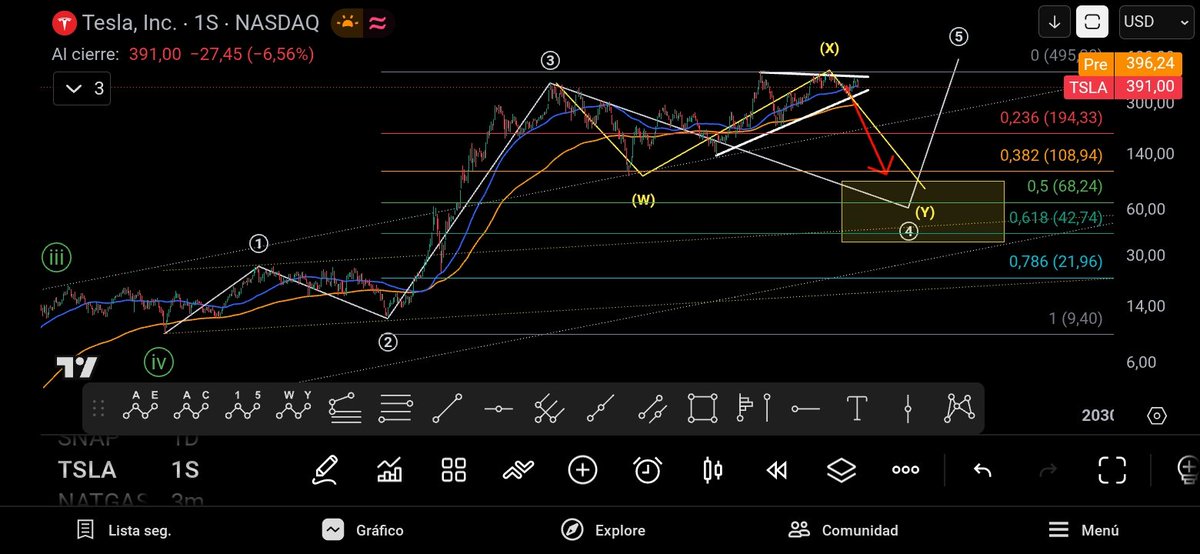Open the Explore tab
The width and height of the screenshot is (1200, 554).
coord(602,530)
